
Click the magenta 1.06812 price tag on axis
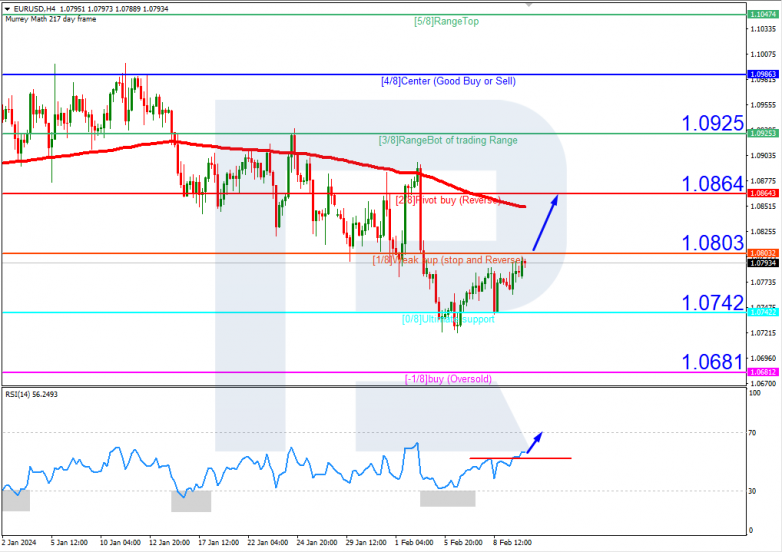coord(763,372)
